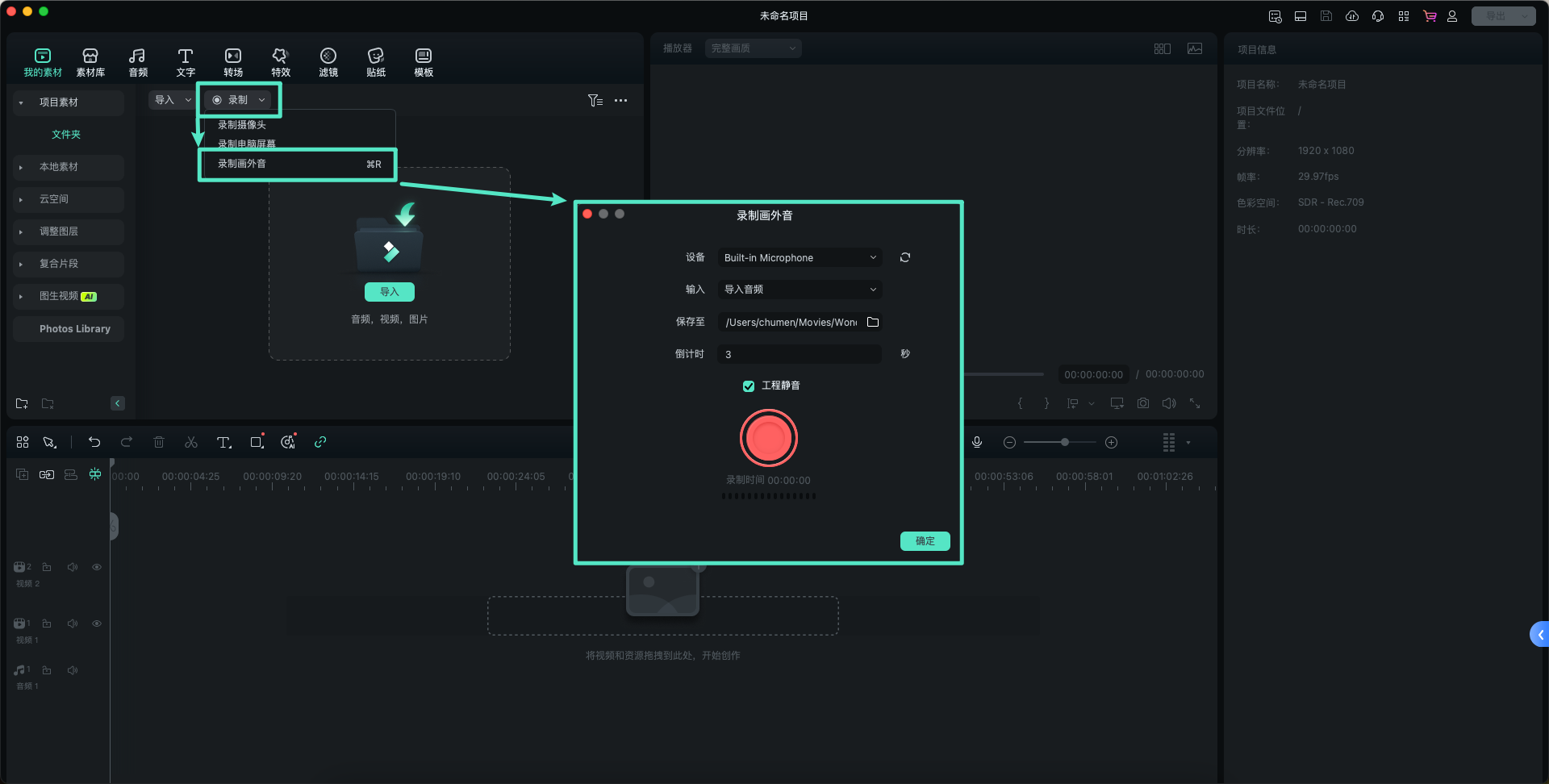Select 录制摄像头 menu entry
Viewport: 1549px width, 784px height.
point(242,125)
